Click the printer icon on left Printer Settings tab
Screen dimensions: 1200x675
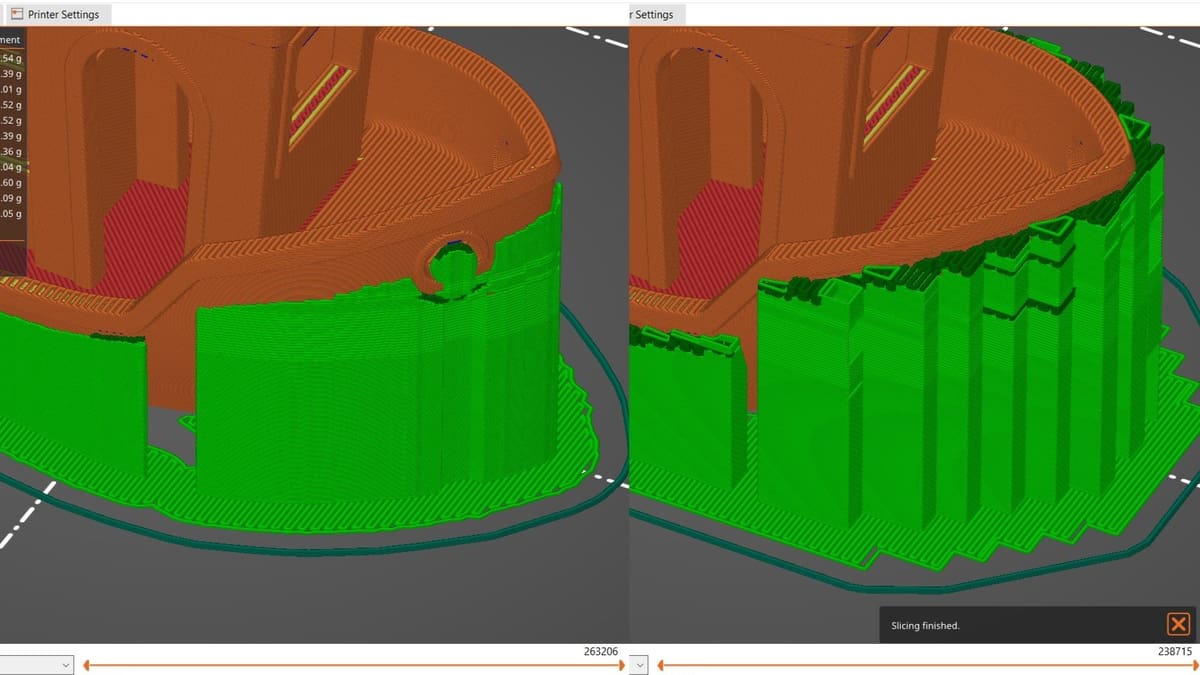click(x=17, y=14)
